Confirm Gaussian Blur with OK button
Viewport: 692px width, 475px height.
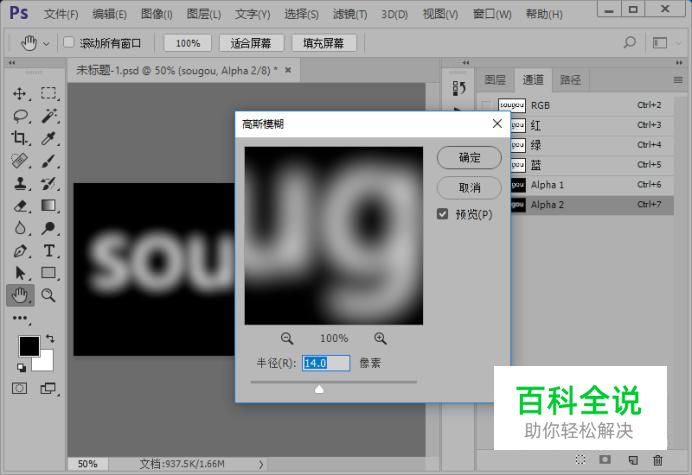click(x=469, y=158)
